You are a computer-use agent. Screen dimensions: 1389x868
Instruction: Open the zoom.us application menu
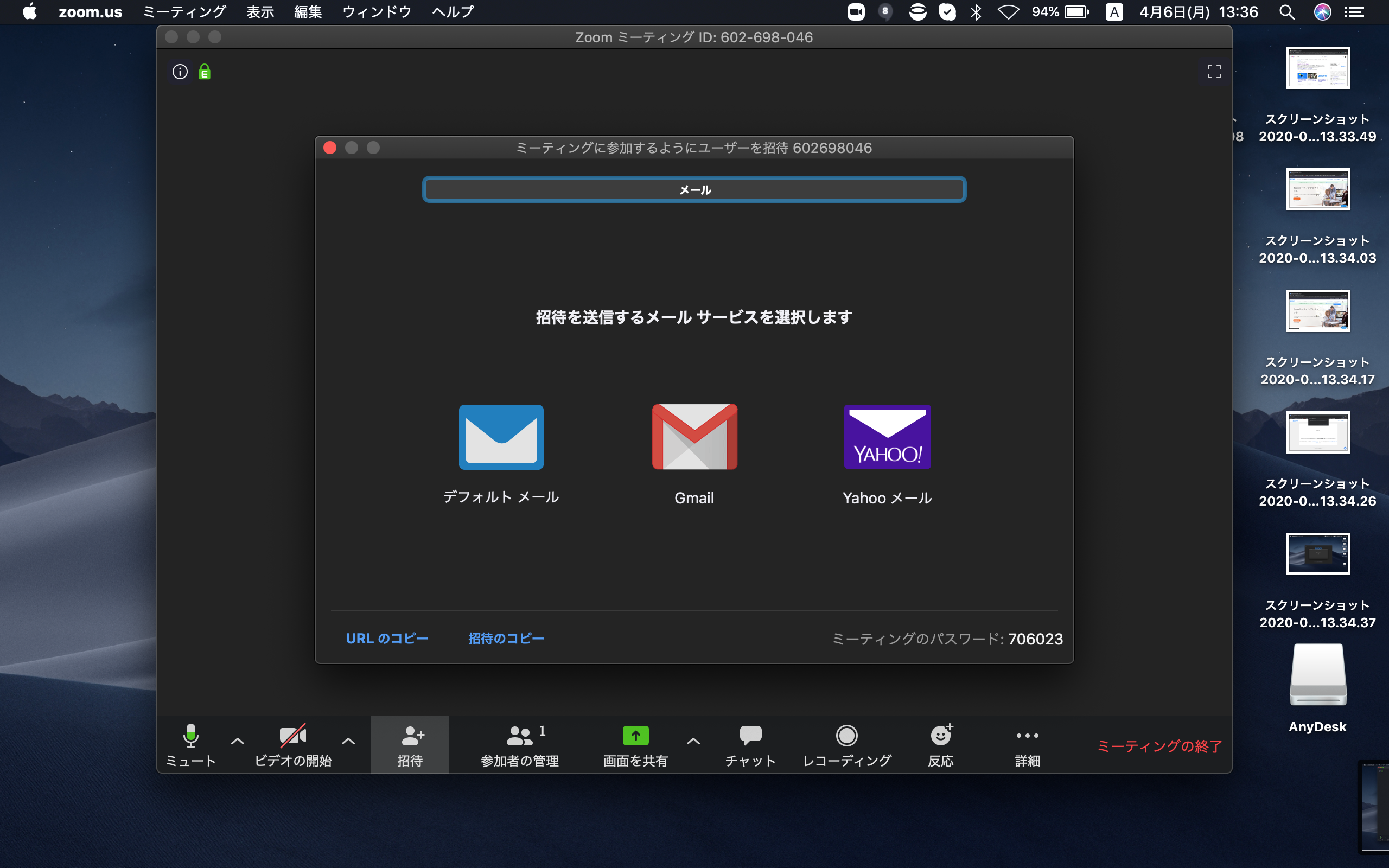tap(90, 12)
